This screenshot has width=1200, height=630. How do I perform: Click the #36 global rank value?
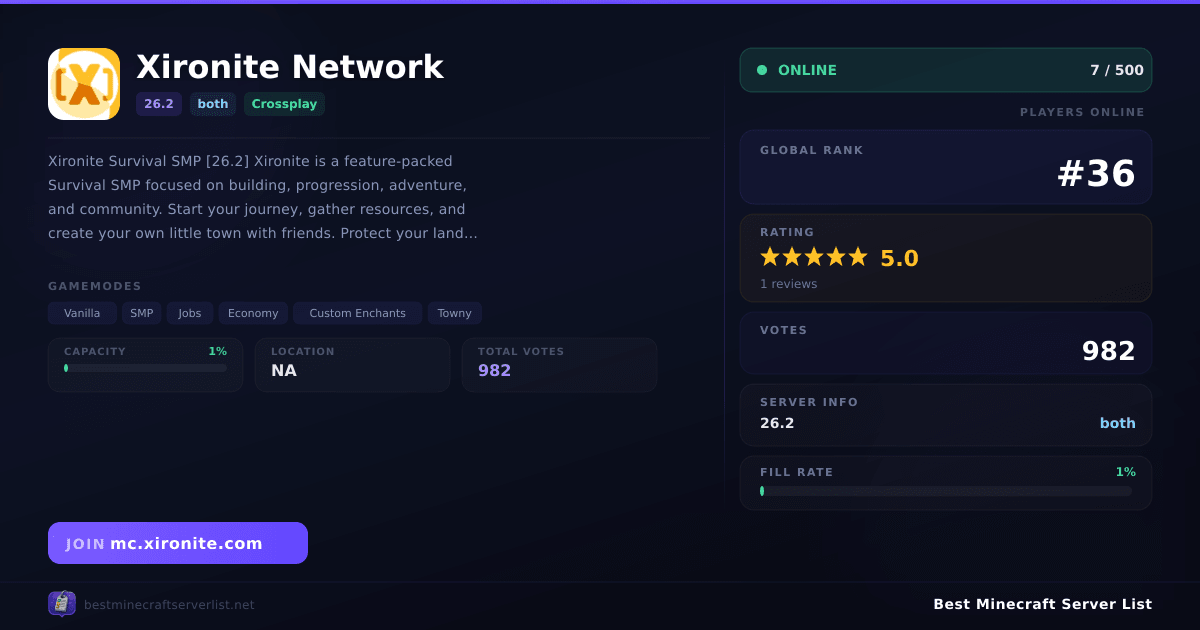[1096, 174]
